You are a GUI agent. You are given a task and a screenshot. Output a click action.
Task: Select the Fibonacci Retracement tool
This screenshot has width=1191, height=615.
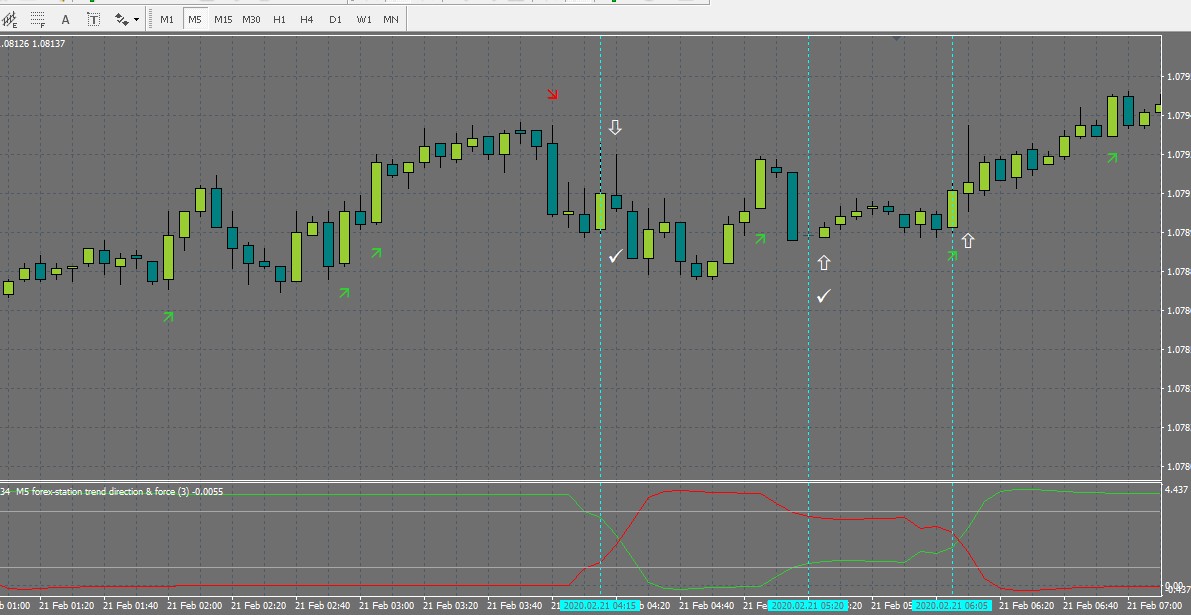coord(38,19)
